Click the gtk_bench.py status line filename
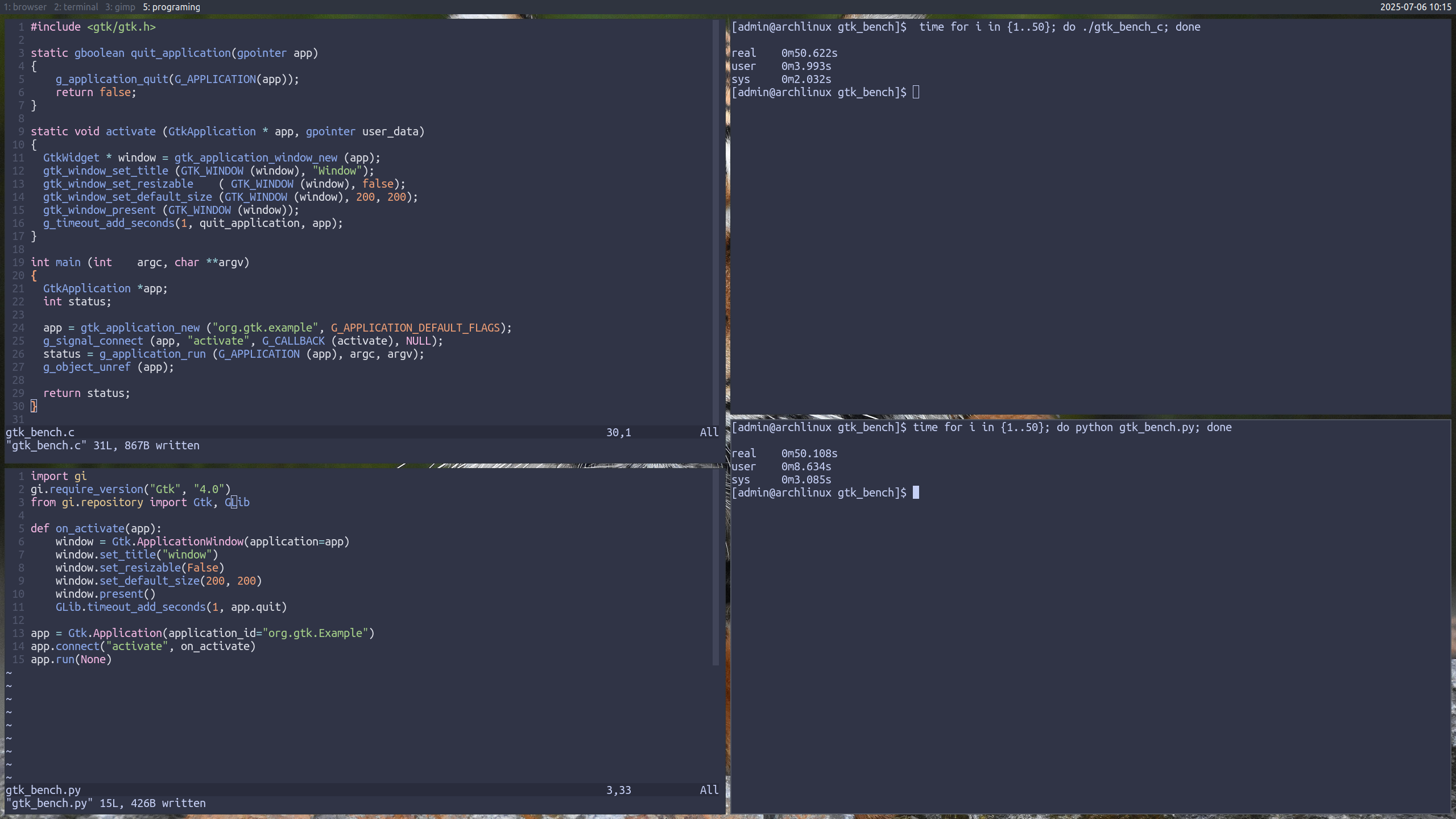 43,790
